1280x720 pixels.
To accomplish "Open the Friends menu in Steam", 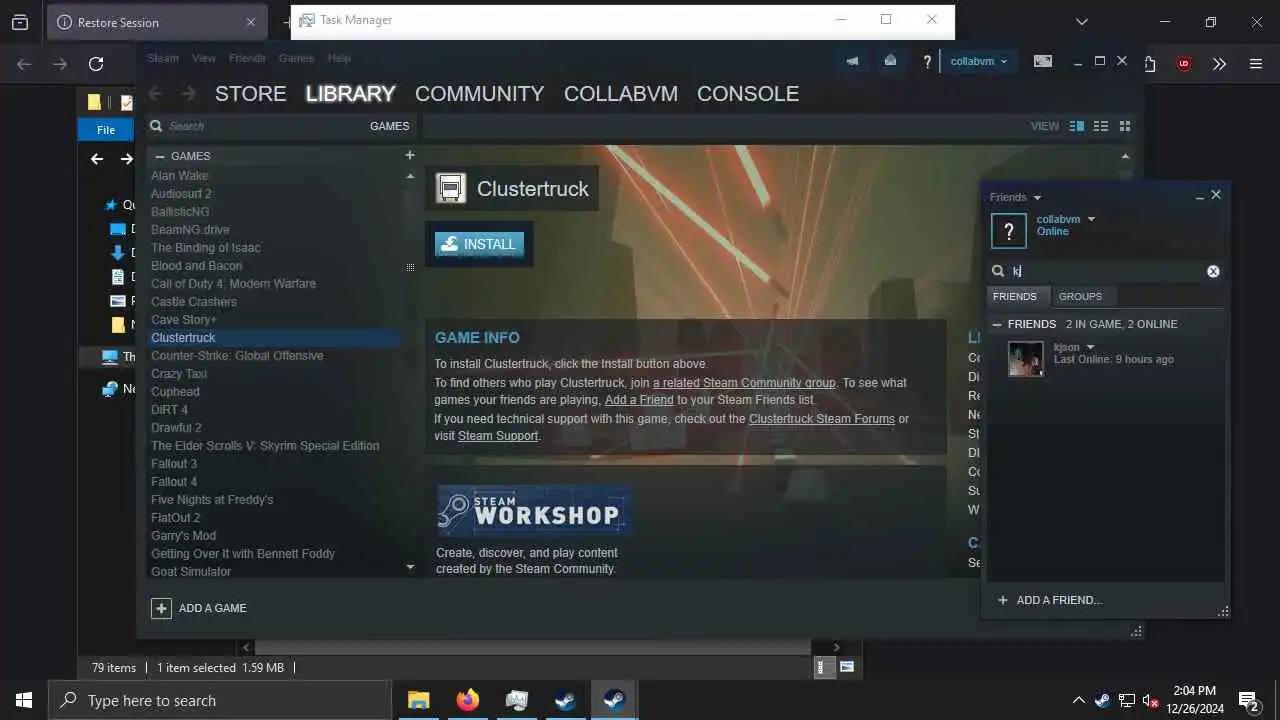I will [247, 58].
